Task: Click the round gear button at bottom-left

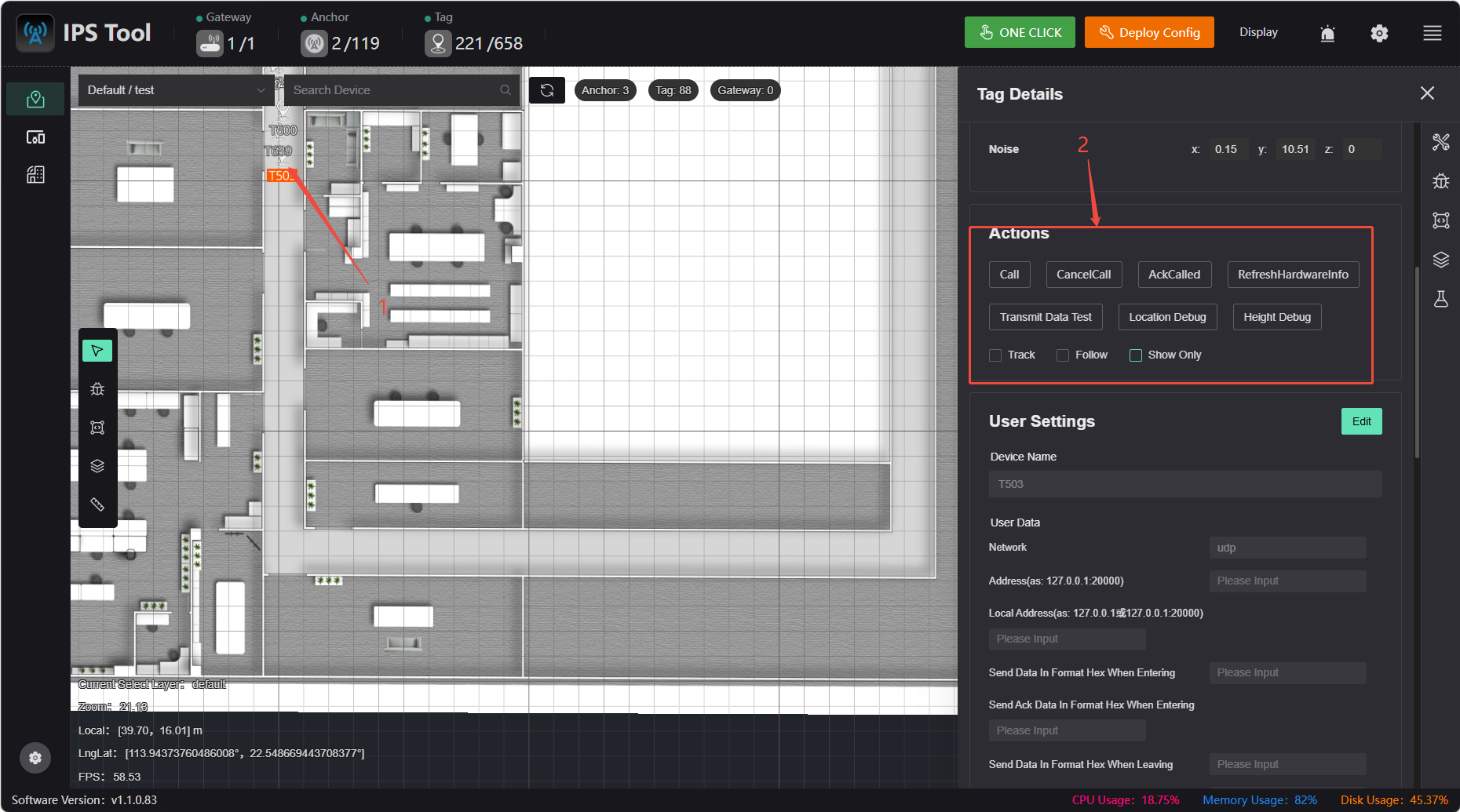Action: [35, 758]
